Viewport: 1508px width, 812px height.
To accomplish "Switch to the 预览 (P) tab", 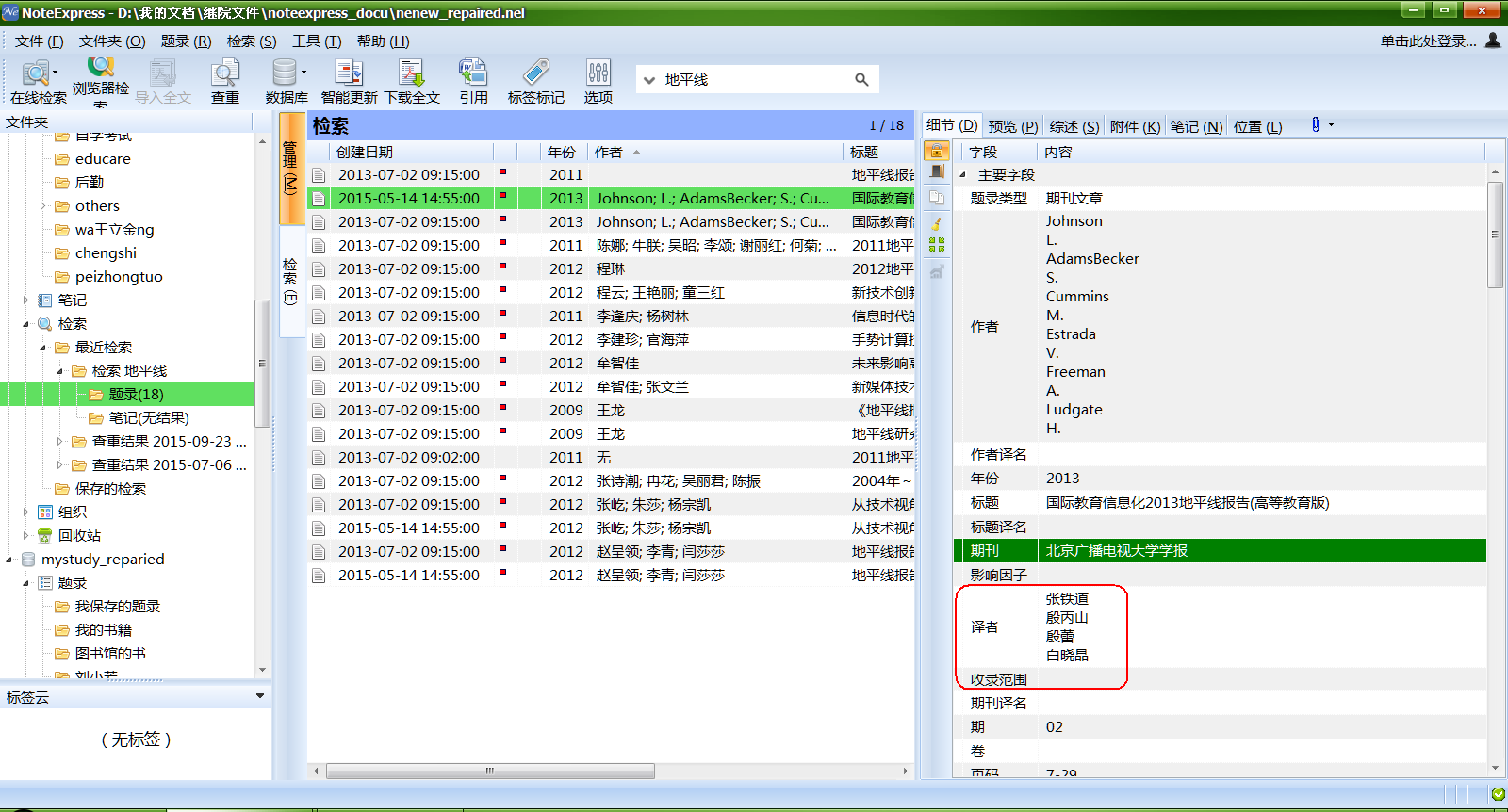I will pyautogui.click(x=1012, y=126).
